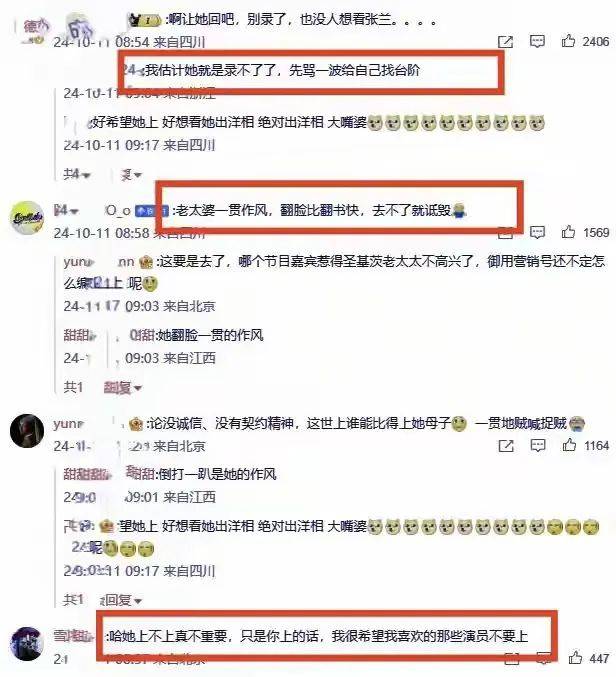This screenshot has width=616, height=677.
Task: Like the comment with 2406 likes
Action: click(568, 41)
